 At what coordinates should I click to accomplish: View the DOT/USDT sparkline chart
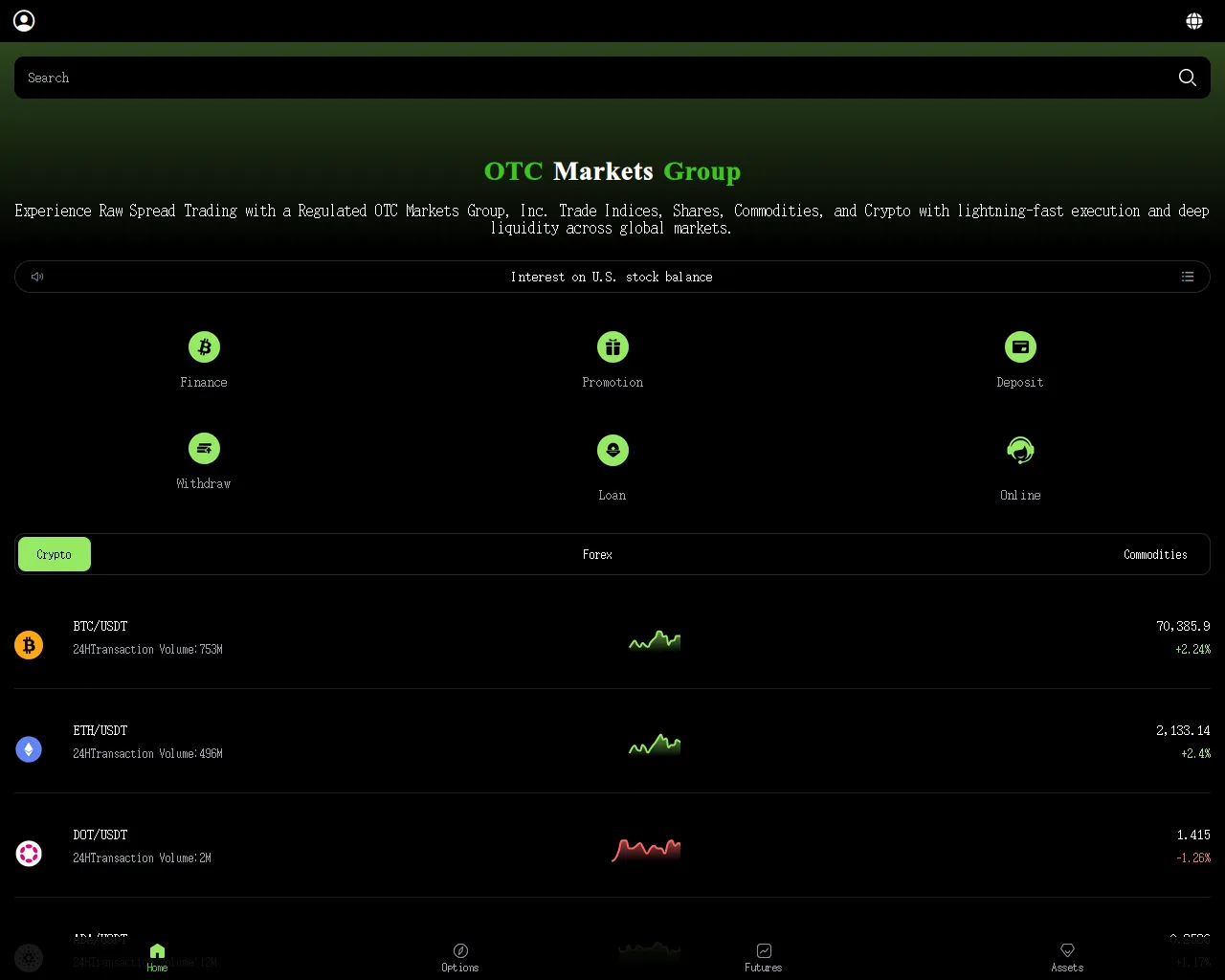[x=646, y=850]
